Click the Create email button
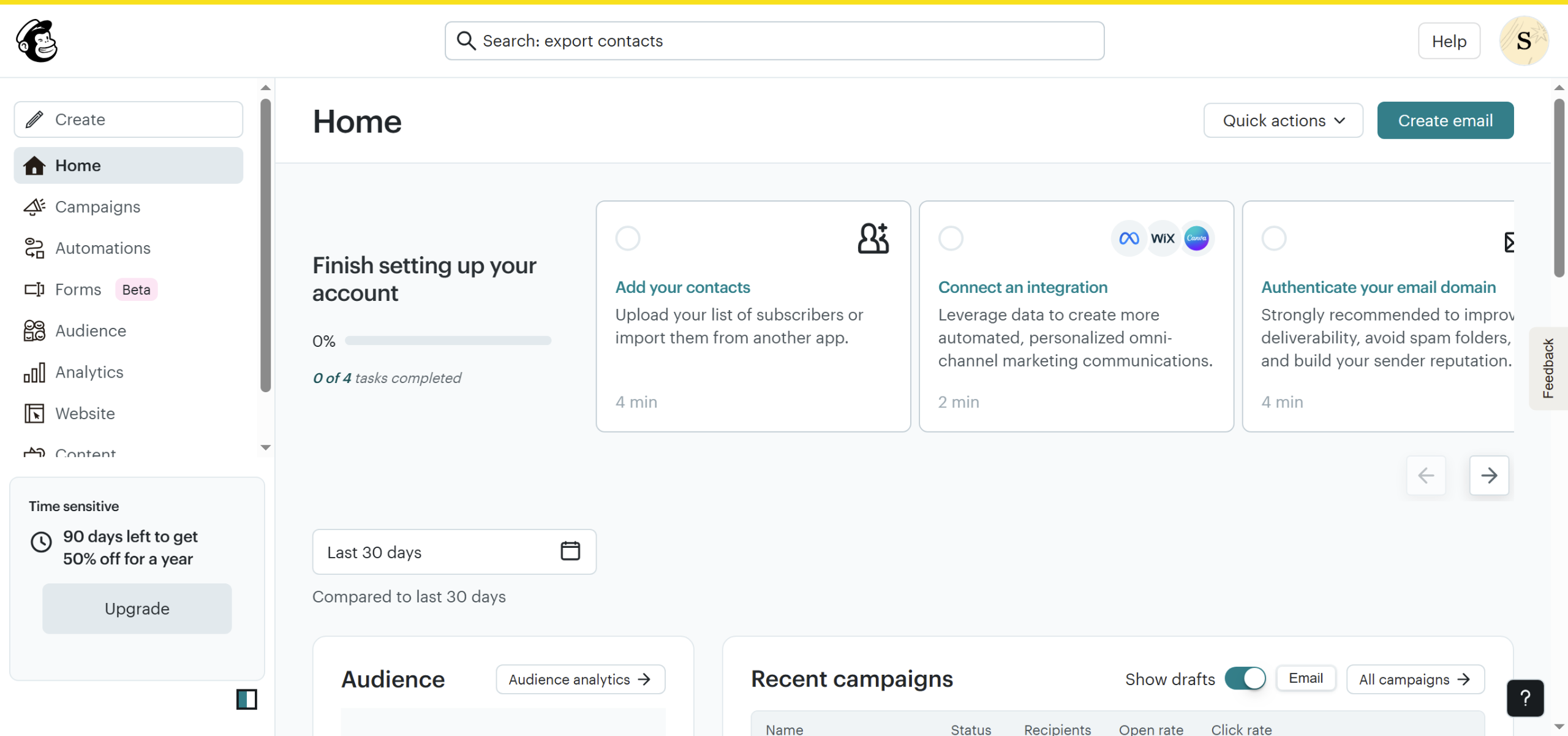 tap(1445, 121)
